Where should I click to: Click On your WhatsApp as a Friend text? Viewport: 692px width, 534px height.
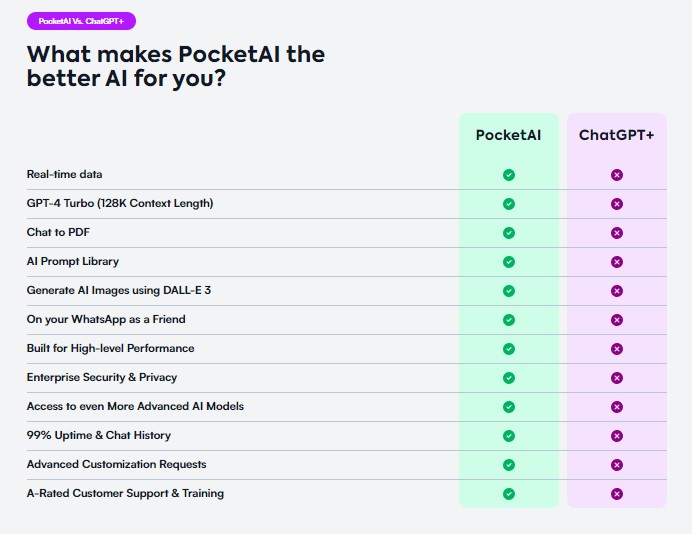(106, 320)
